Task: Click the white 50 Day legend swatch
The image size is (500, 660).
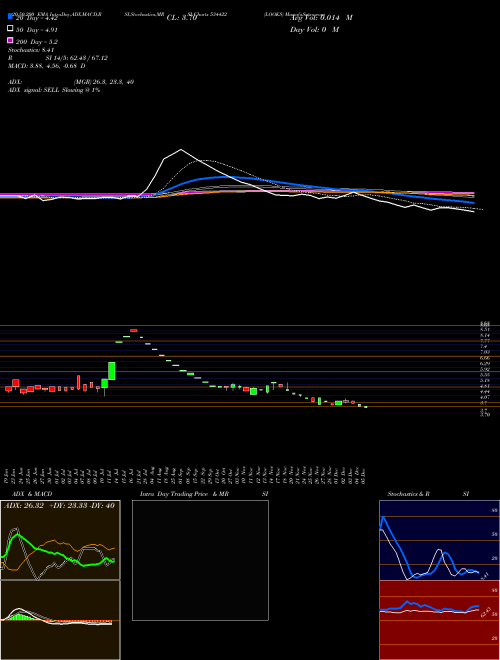Action: click(x=11, y=28)
